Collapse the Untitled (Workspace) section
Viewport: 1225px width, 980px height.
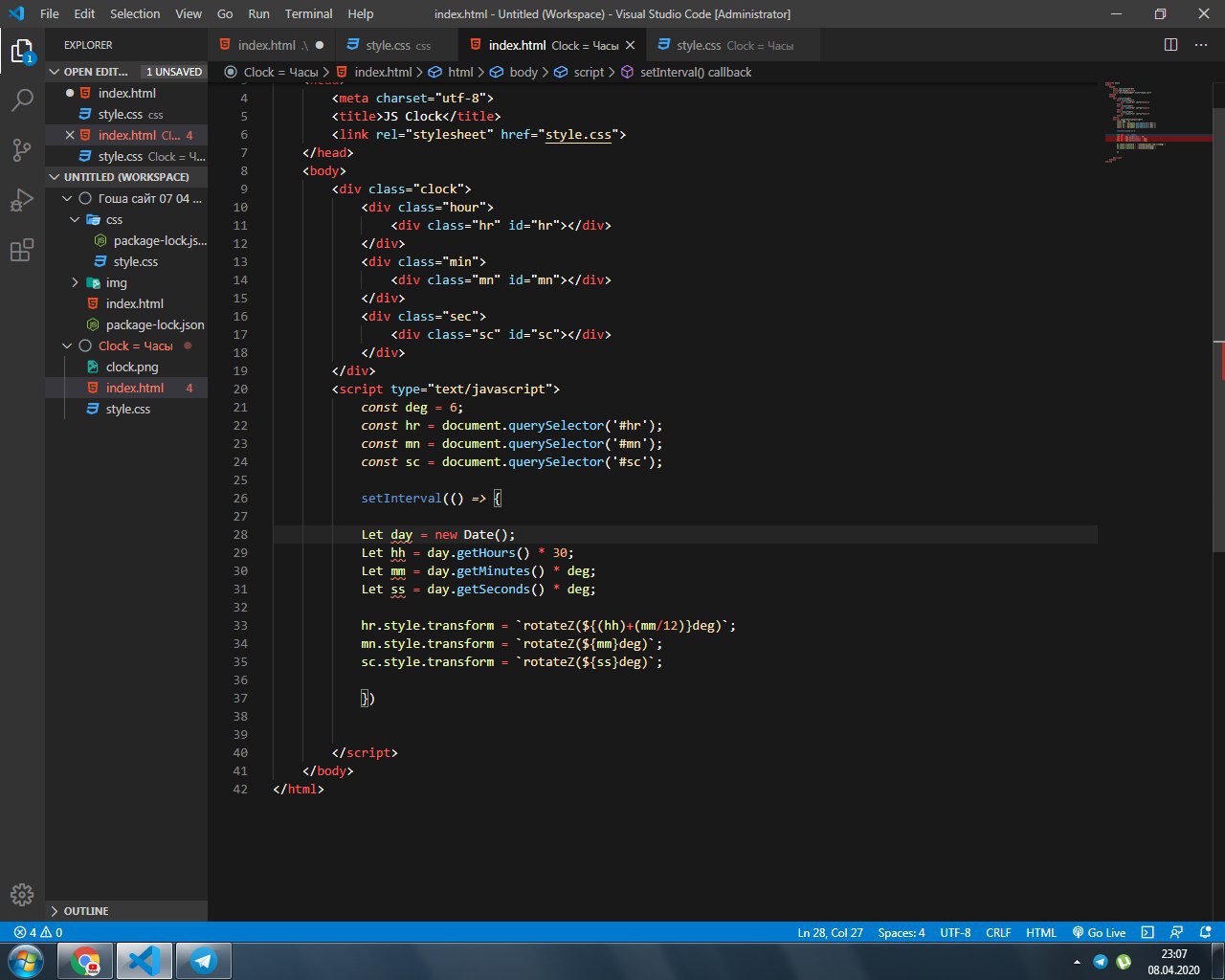click(x=126, y=177)
